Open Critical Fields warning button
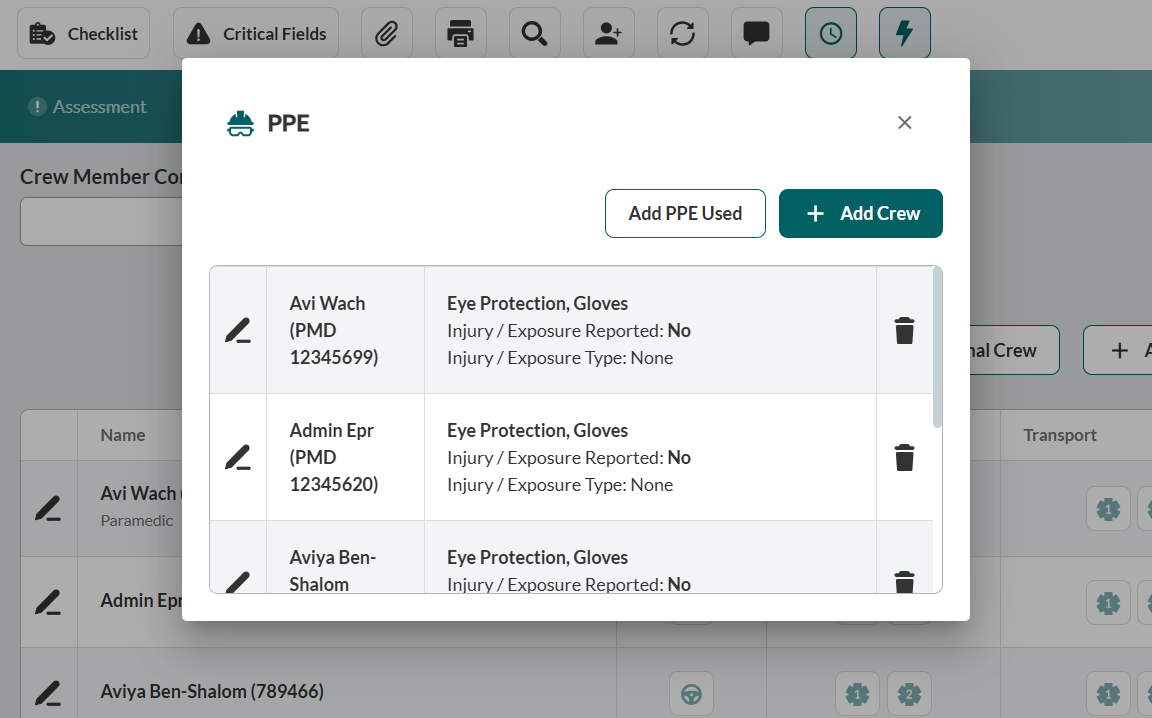The image size is (1152, 718). click(256, 34)
